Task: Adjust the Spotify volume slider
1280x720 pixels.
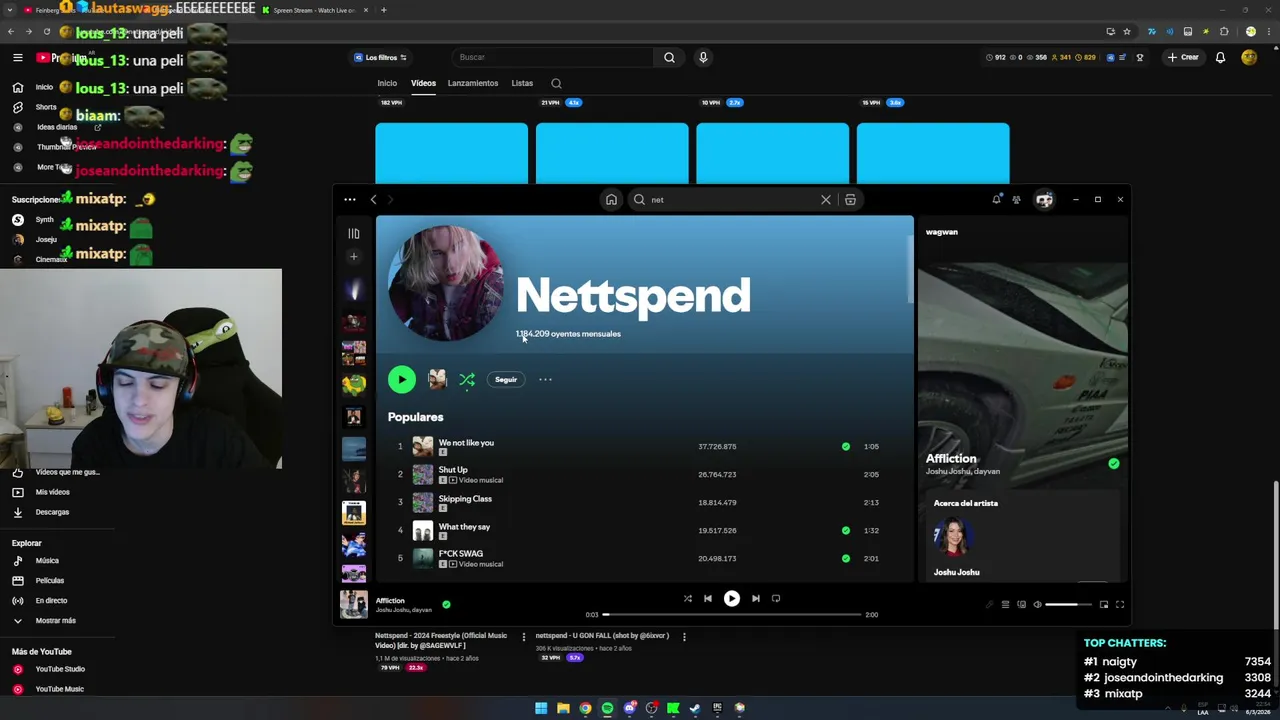Action: 1068,604
